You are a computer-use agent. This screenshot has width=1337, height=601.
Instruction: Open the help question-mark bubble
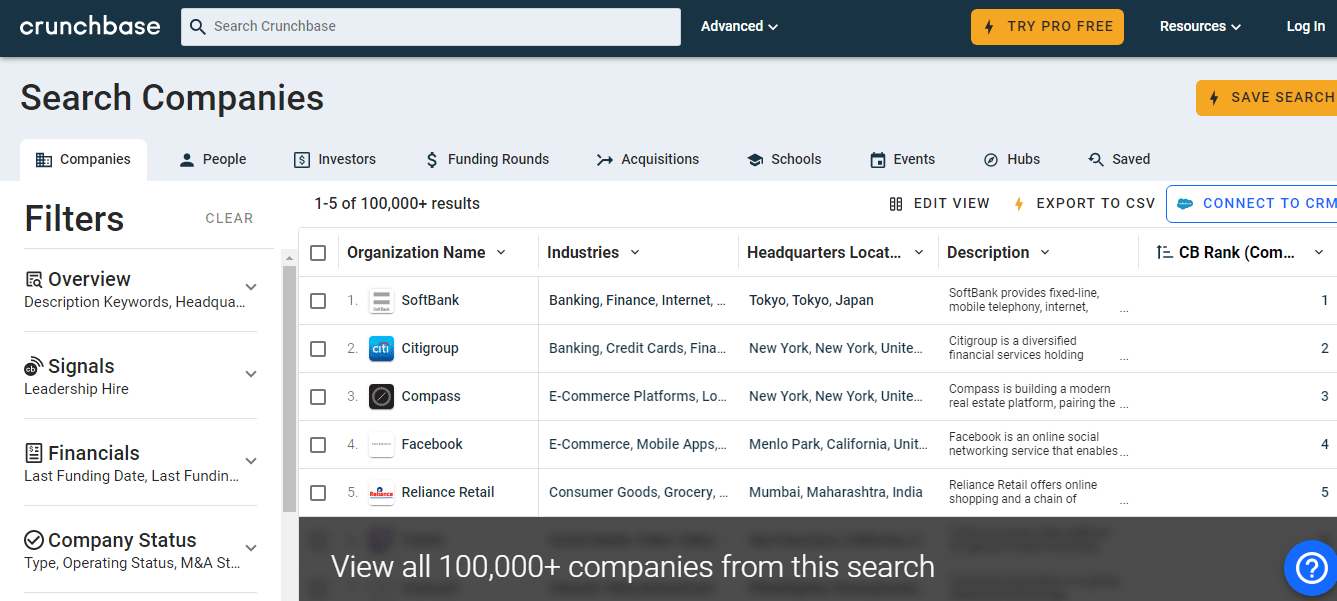point(1310,568)
